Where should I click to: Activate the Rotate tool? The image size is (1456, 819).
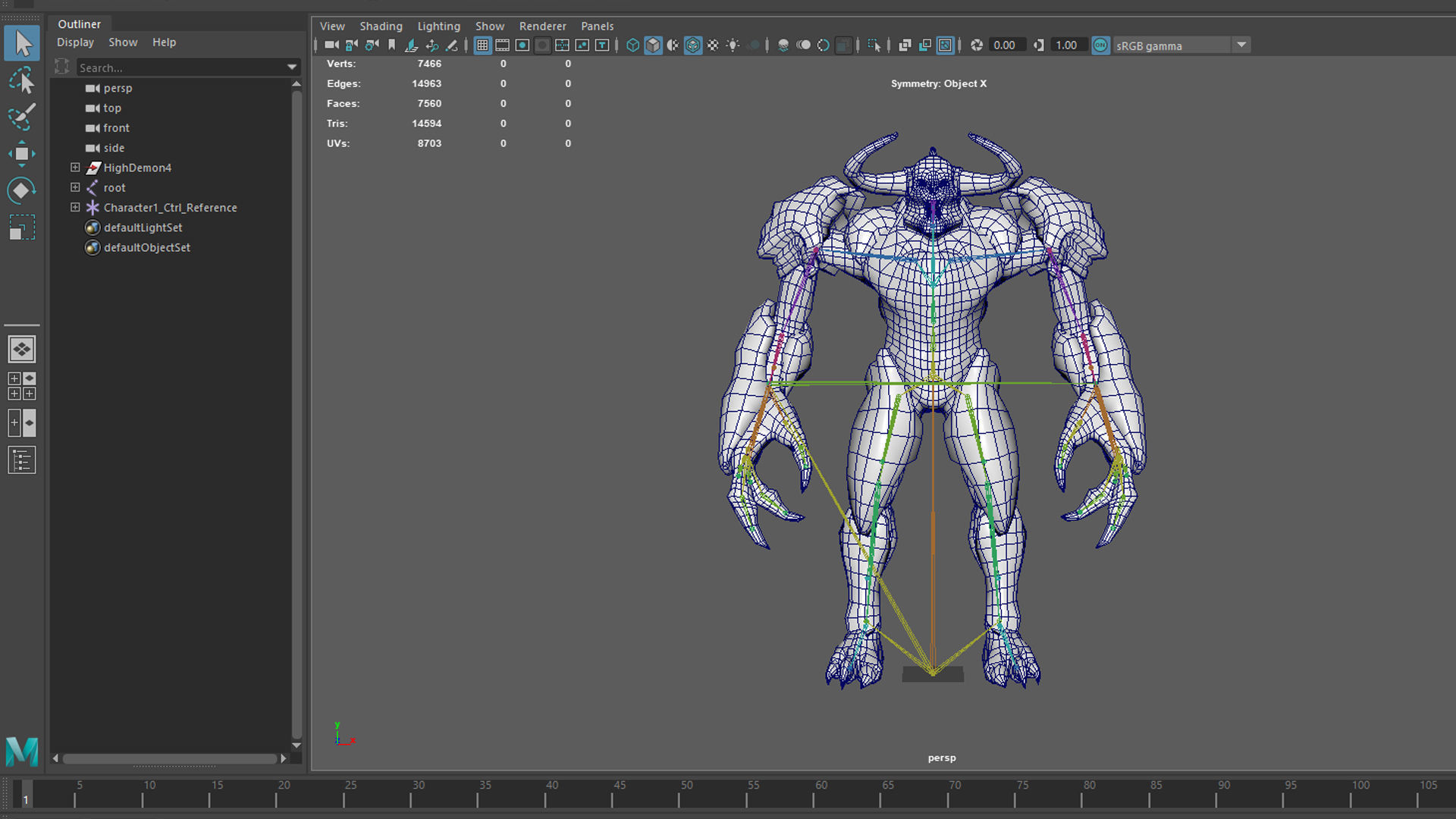point(22,190)
